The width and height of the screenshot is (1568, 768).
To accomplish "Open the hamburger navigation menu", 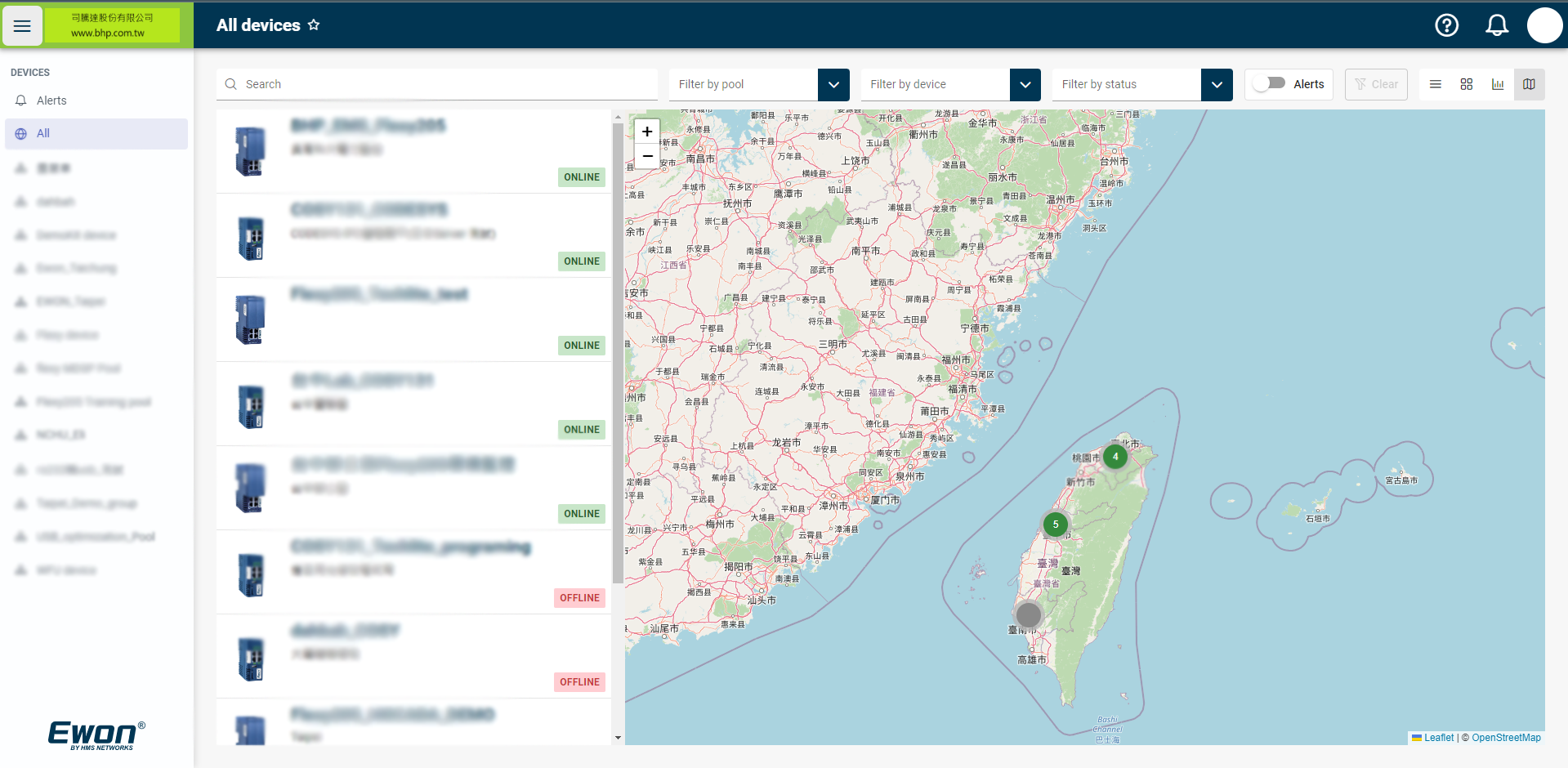I will [x=22, y=26].
